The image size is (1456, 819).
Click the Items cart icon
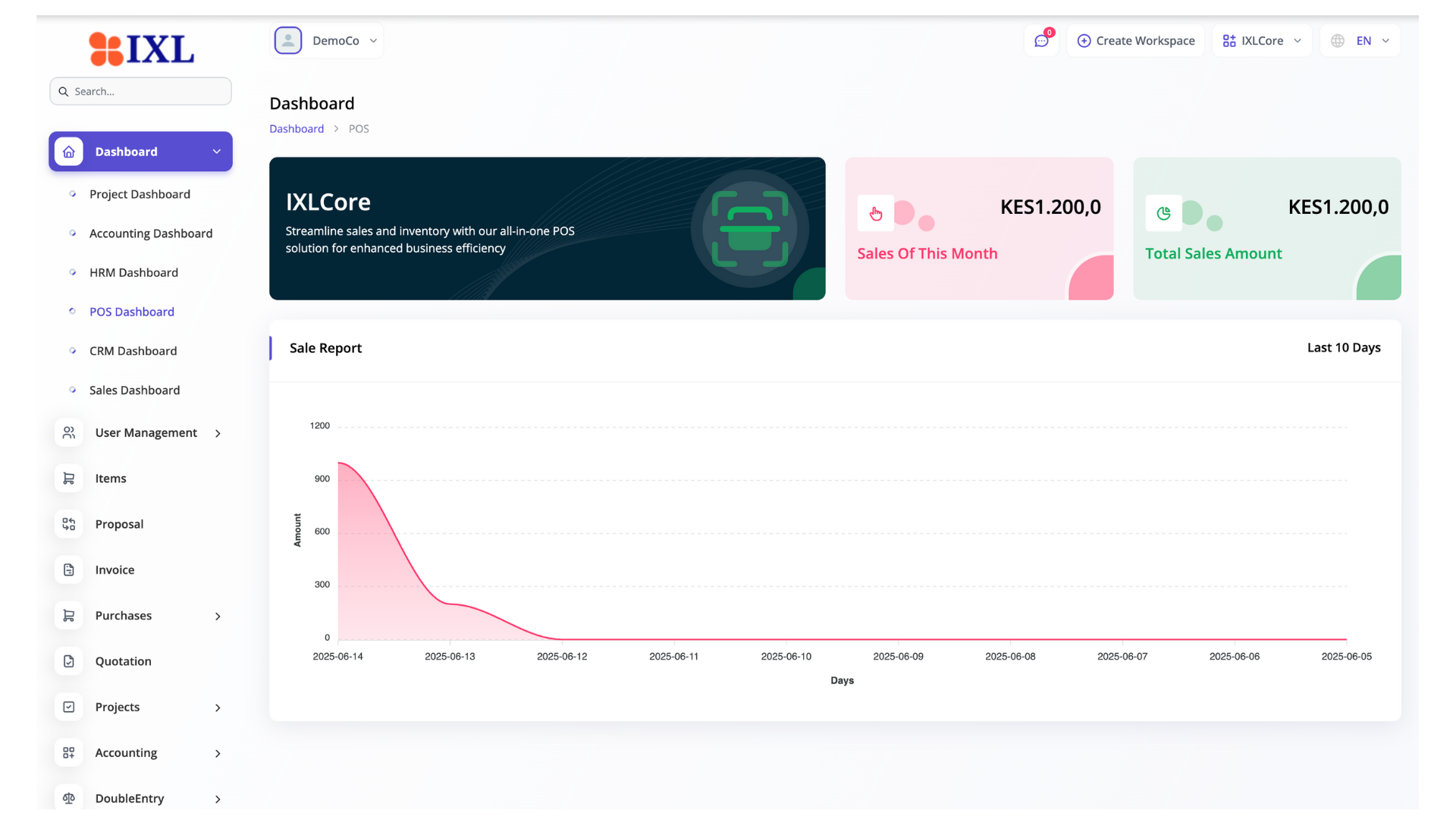tap(69, 479)
